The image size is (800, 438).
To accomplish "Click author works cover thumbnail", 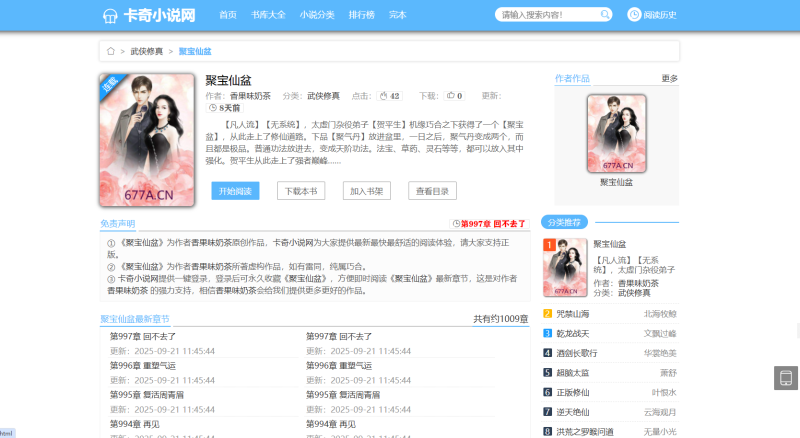I will click(x=616, y=133).
